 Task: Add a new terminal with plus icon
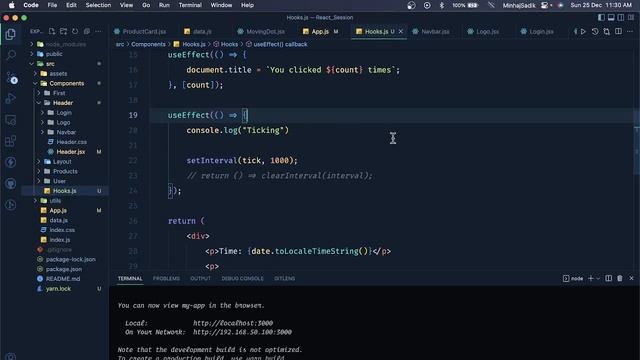(x=591, y=278)
